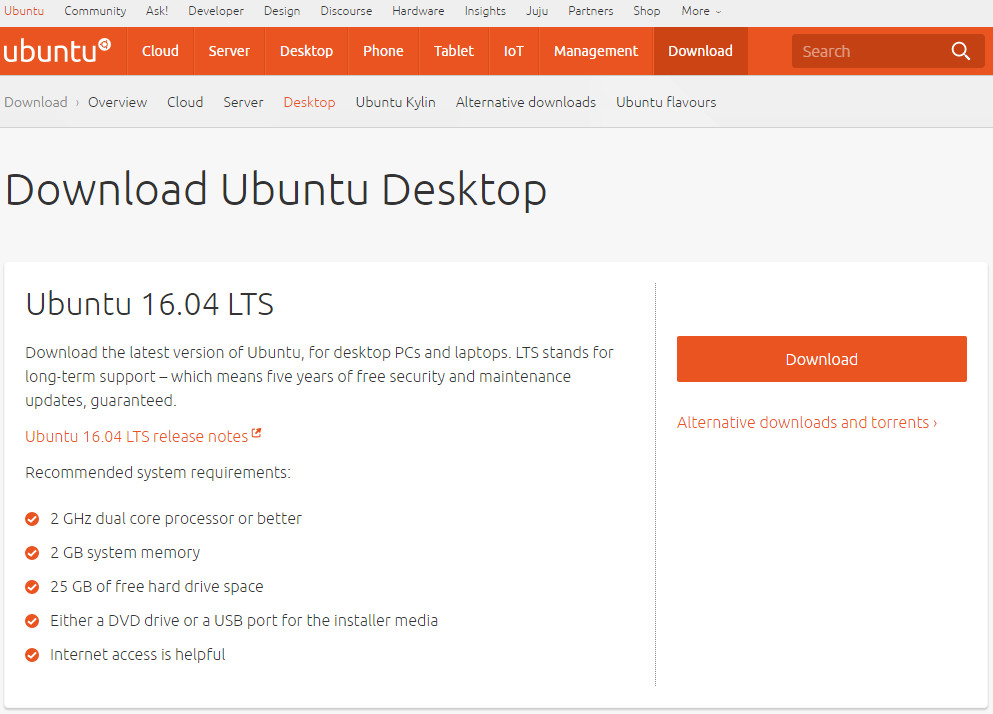Click the text 'Internet access is helpful'
This screenshot has width=993, height=714.
coord(137,654)
